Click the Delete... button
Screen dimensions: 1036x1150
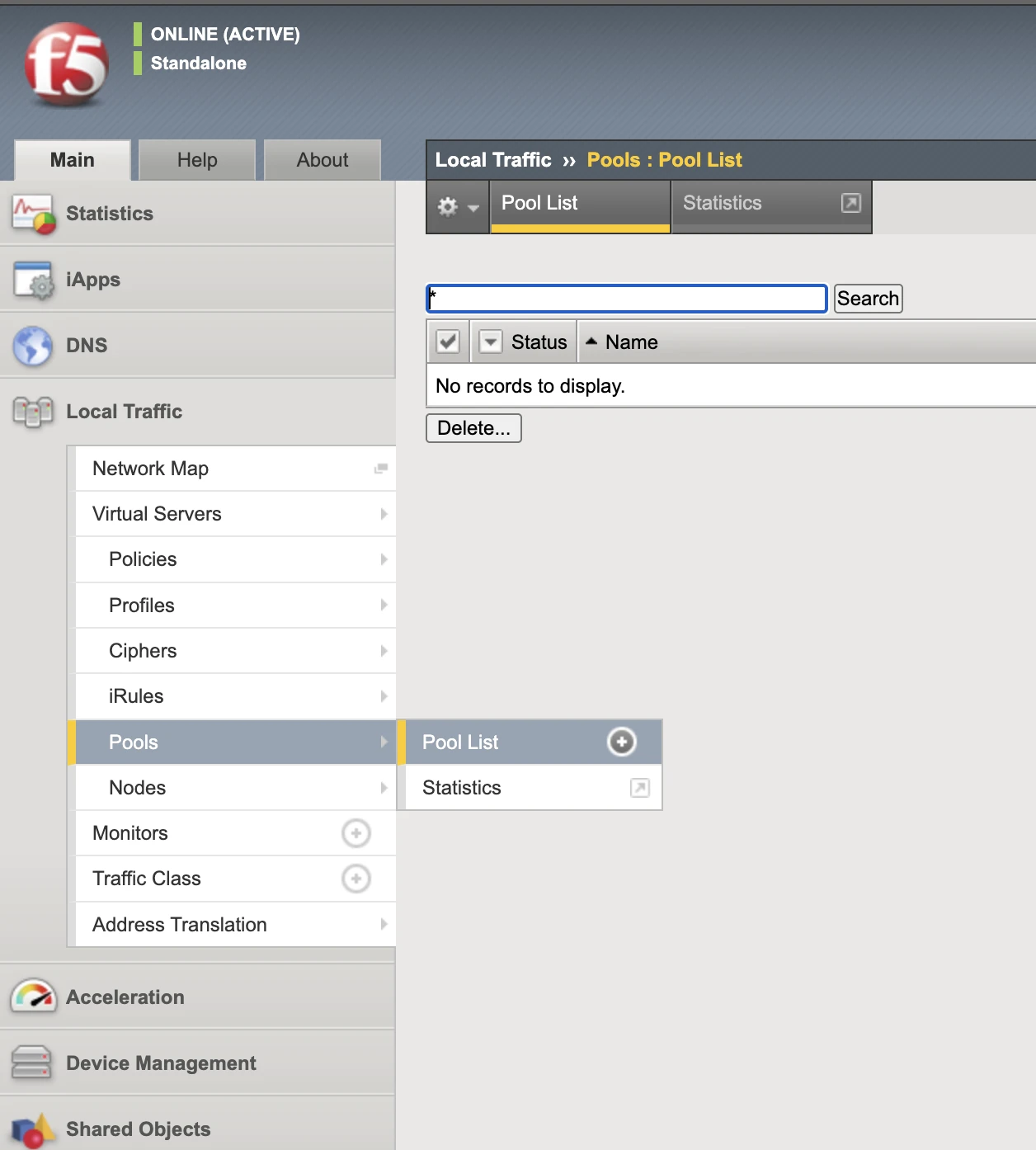click(x=473, y=428)
